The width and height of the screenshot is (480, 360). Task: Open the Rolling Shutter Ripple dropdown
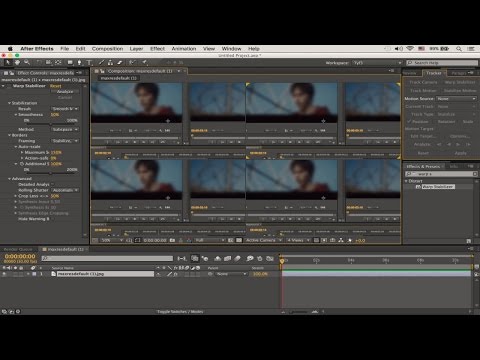coord(65,190)
